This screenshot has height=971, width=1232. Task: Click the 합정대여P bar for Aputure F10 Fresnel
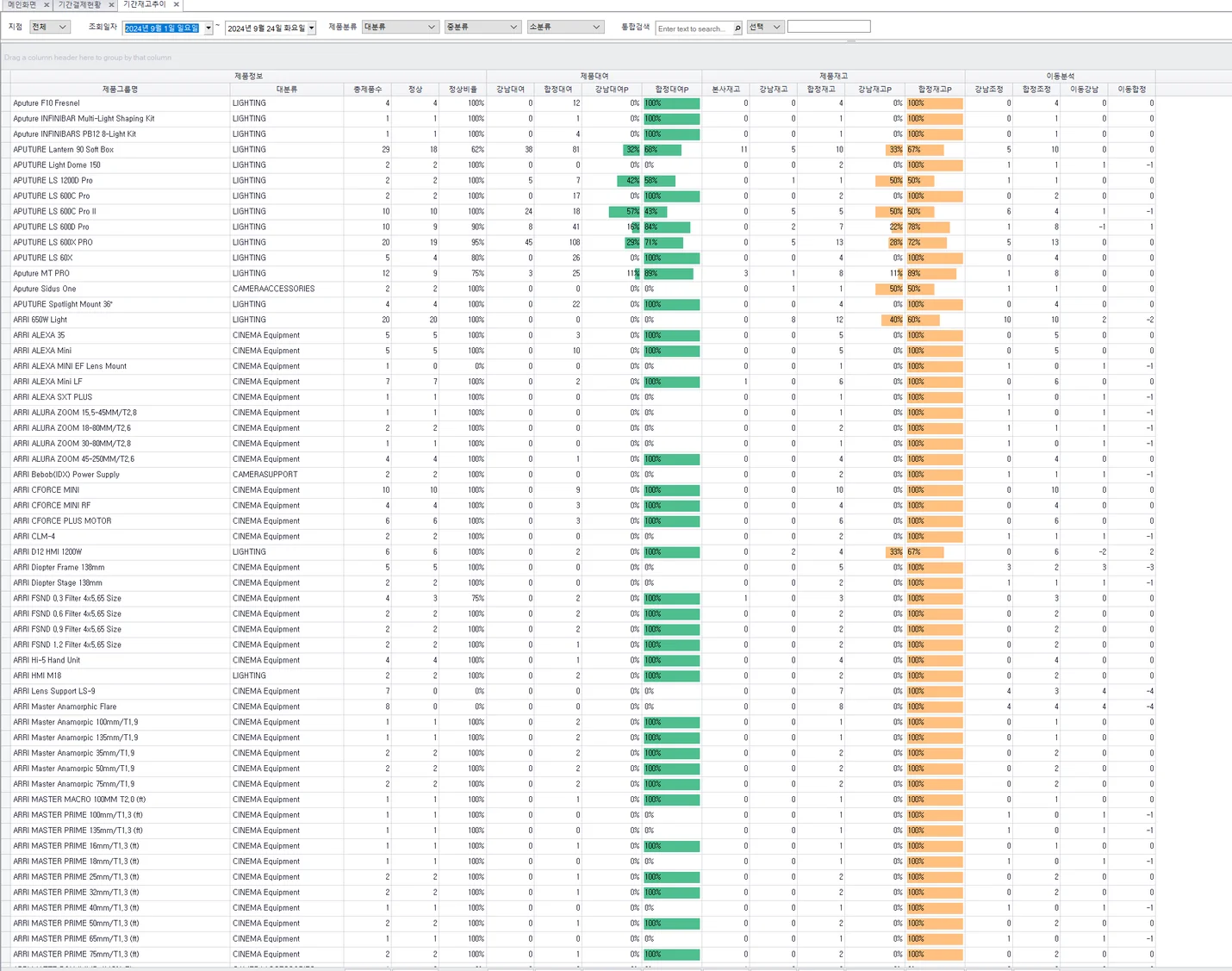click(x=672, y=103)
